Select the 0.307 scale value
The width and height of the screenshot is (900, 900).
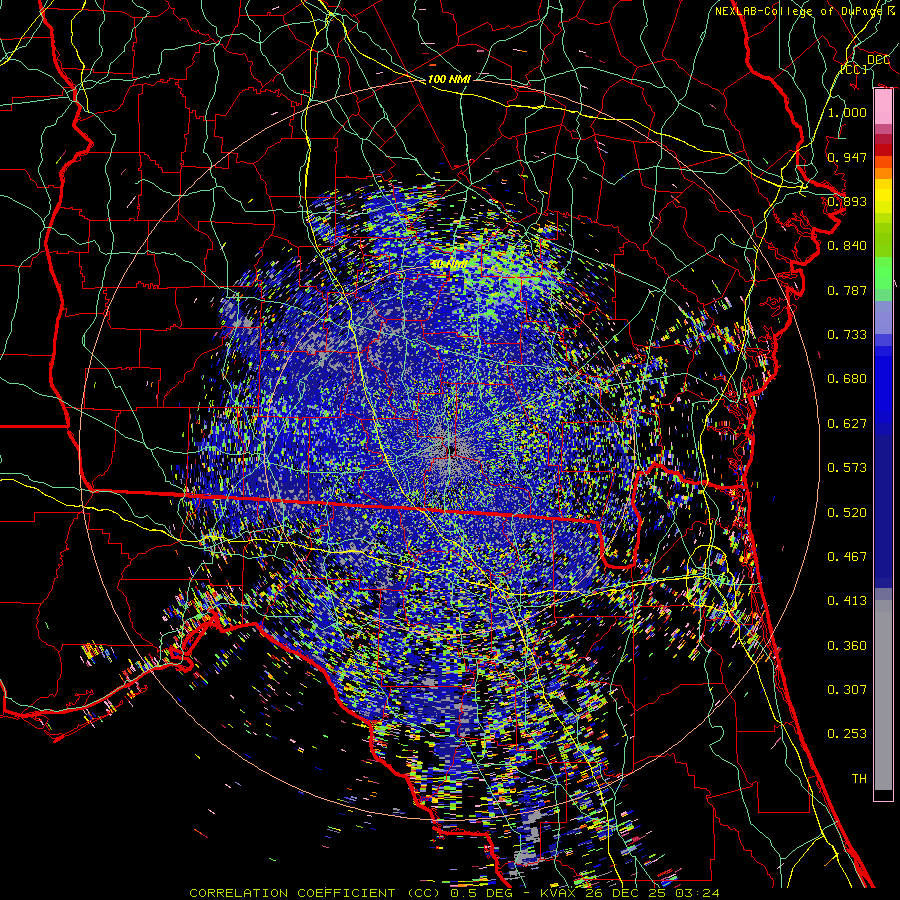847,690
